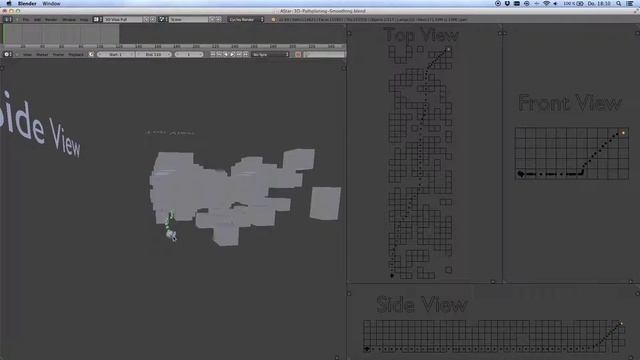
Task: Click the green current-frame marker in timeline
Action: pos(3,34)
